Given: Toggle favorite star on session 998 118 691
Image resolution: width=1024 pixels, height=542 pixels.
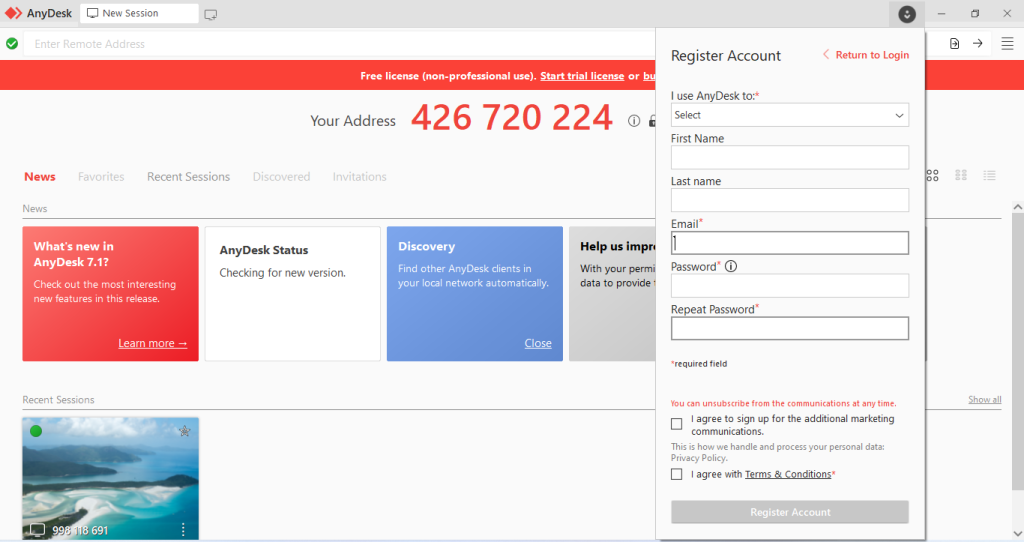Looking at the screenshot, I should click(185, 431).
